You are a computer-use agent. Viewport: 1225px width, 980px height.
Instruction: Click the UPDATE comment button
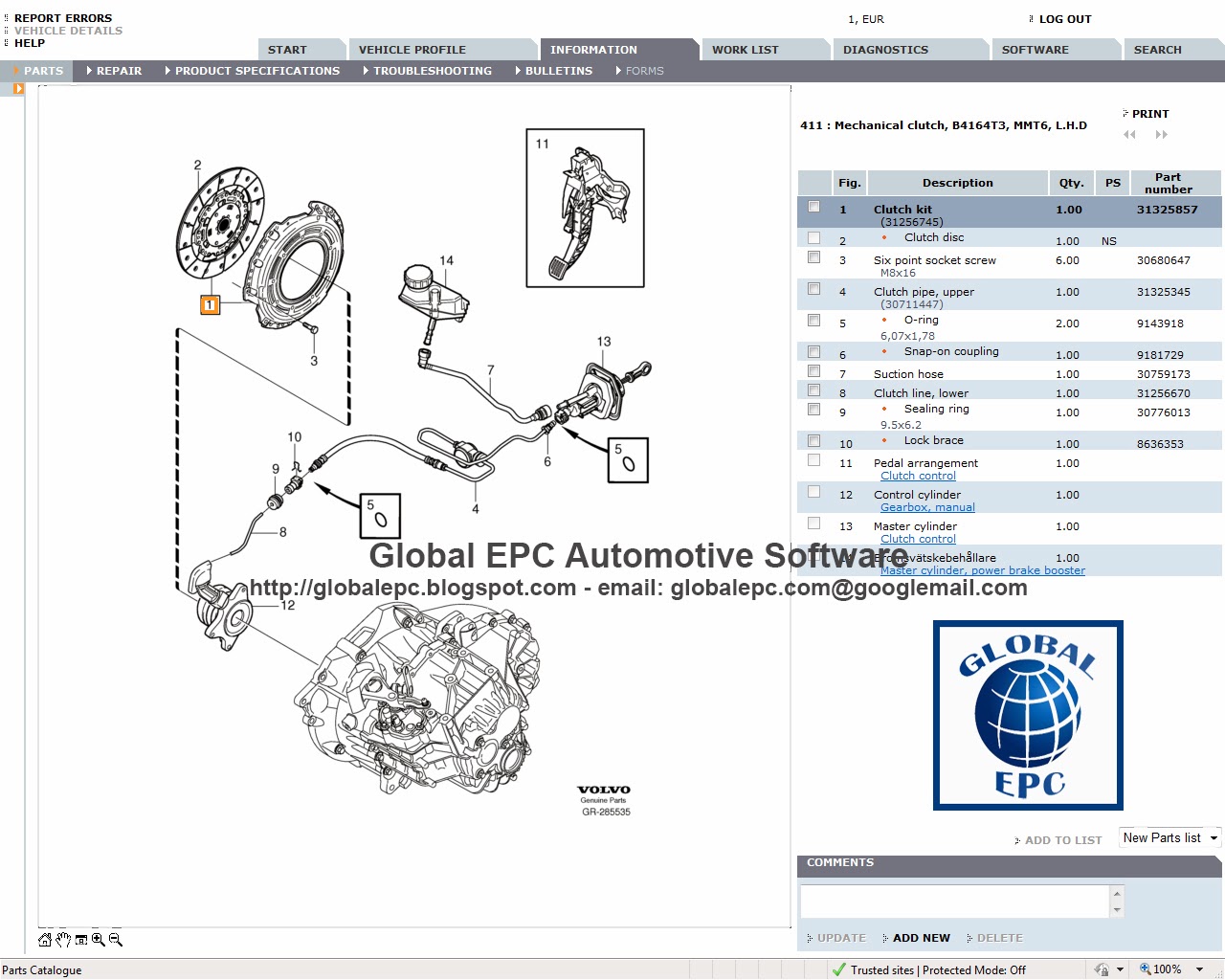pyautogui.click(x=841, y=938)
